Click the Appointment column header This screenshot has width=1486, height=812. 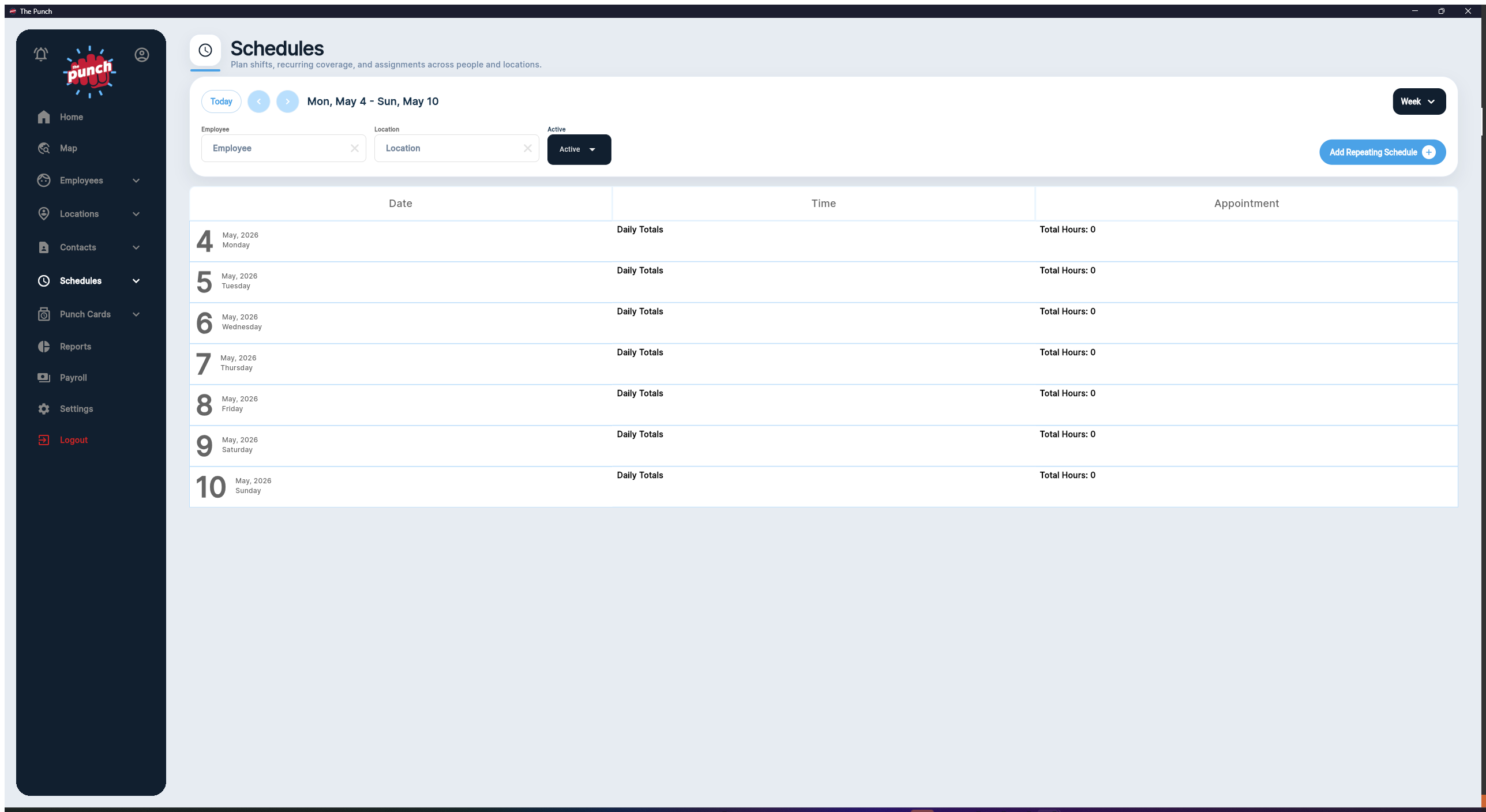pyautogui.click(x=1247, y=204)
